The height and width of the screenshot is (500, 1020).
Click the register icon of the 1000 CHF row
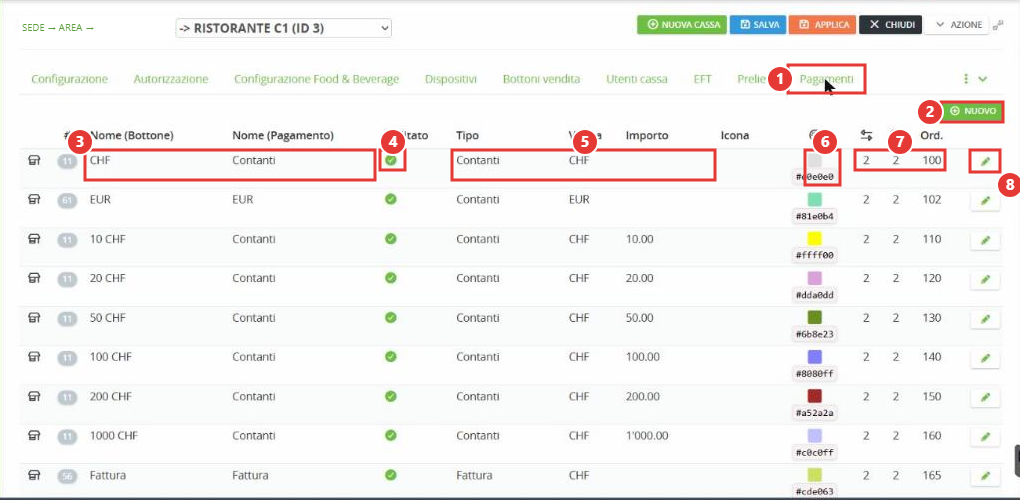(34, 436)
